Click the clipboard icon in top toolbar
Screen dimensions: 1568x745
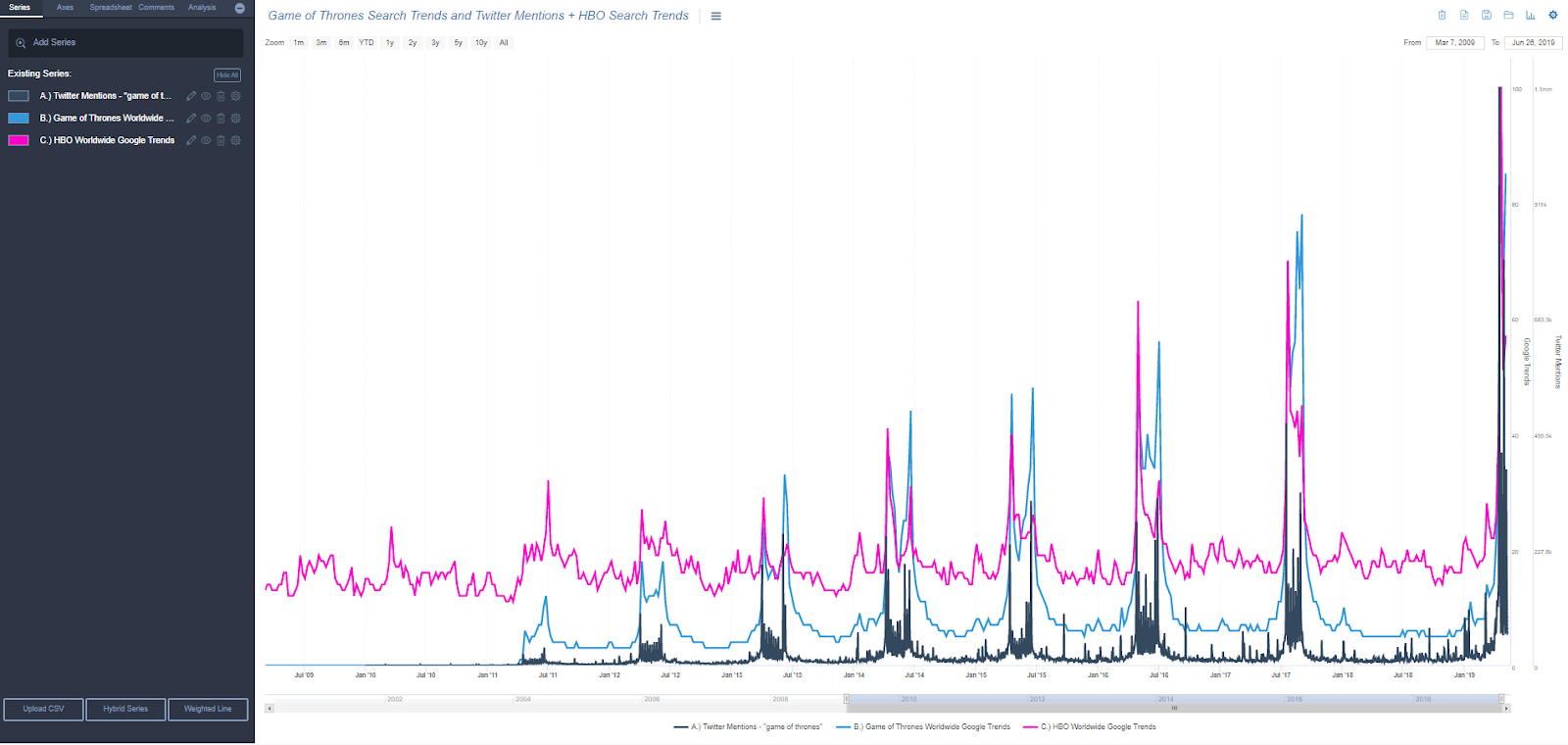[x=1442, y=15]
